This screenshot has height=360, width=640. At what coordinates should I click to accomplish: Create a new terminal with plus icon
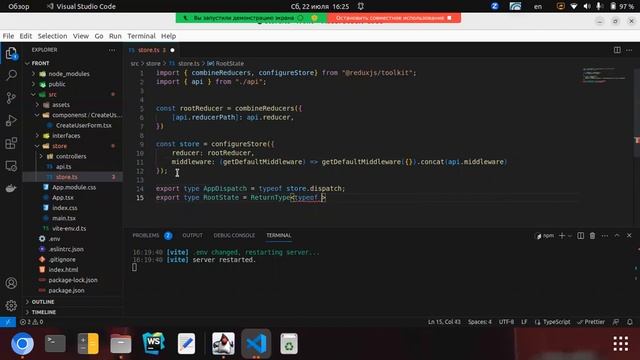pyautogui.click(x=562, y=236)
